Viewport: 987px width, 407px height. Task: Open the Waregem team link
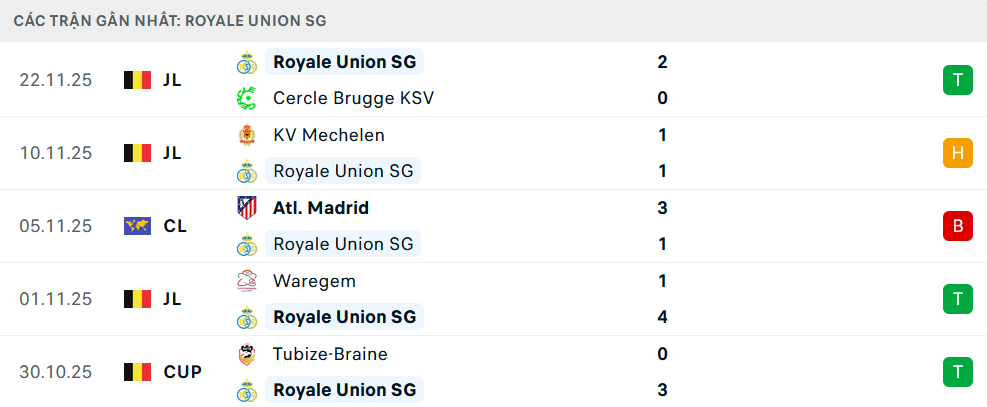pyautogui.click(x=314, y=281)
